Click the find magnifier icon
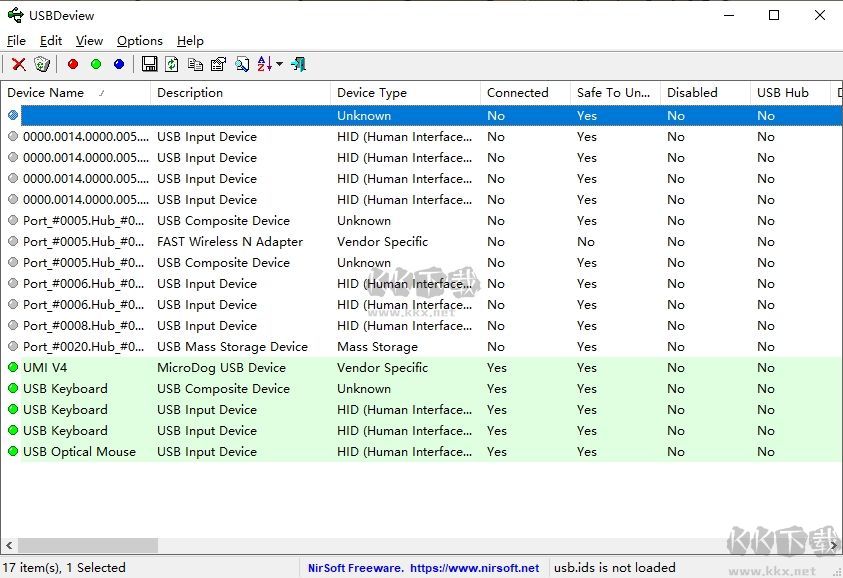843x578 pixels. click(242, 65)
